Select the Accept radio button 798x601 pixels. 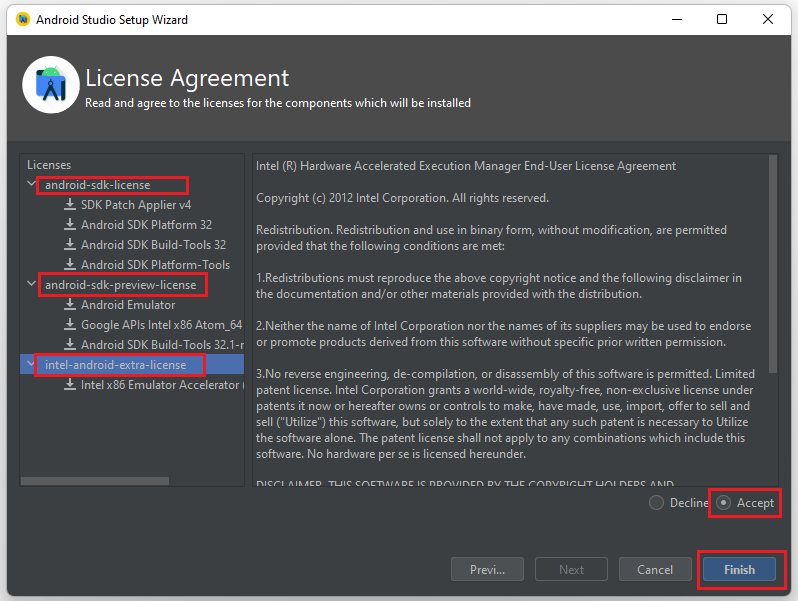click(723, 503)
